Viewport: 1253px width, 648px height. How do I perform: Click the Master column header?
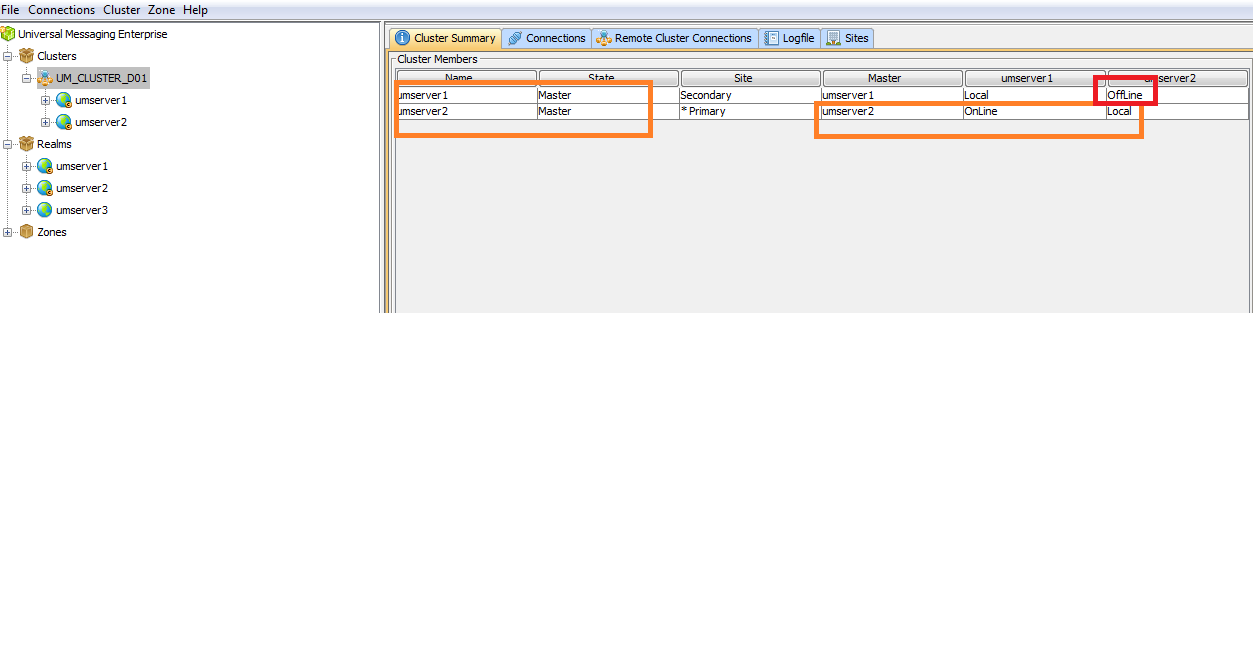(x=893, y=78)
